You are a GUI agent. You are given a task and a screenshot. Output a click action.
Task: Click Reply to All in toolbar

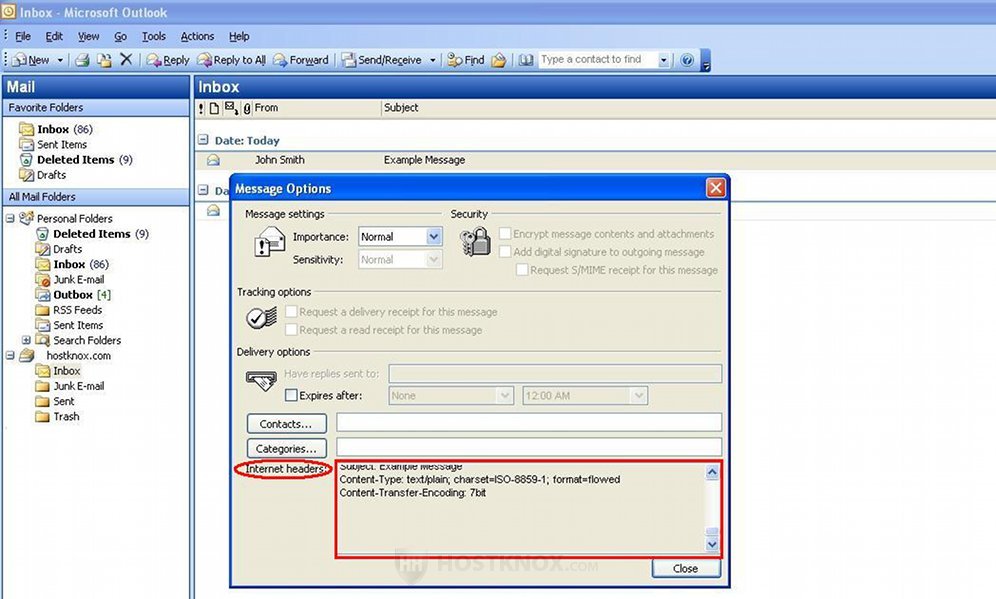coord(231,60)
